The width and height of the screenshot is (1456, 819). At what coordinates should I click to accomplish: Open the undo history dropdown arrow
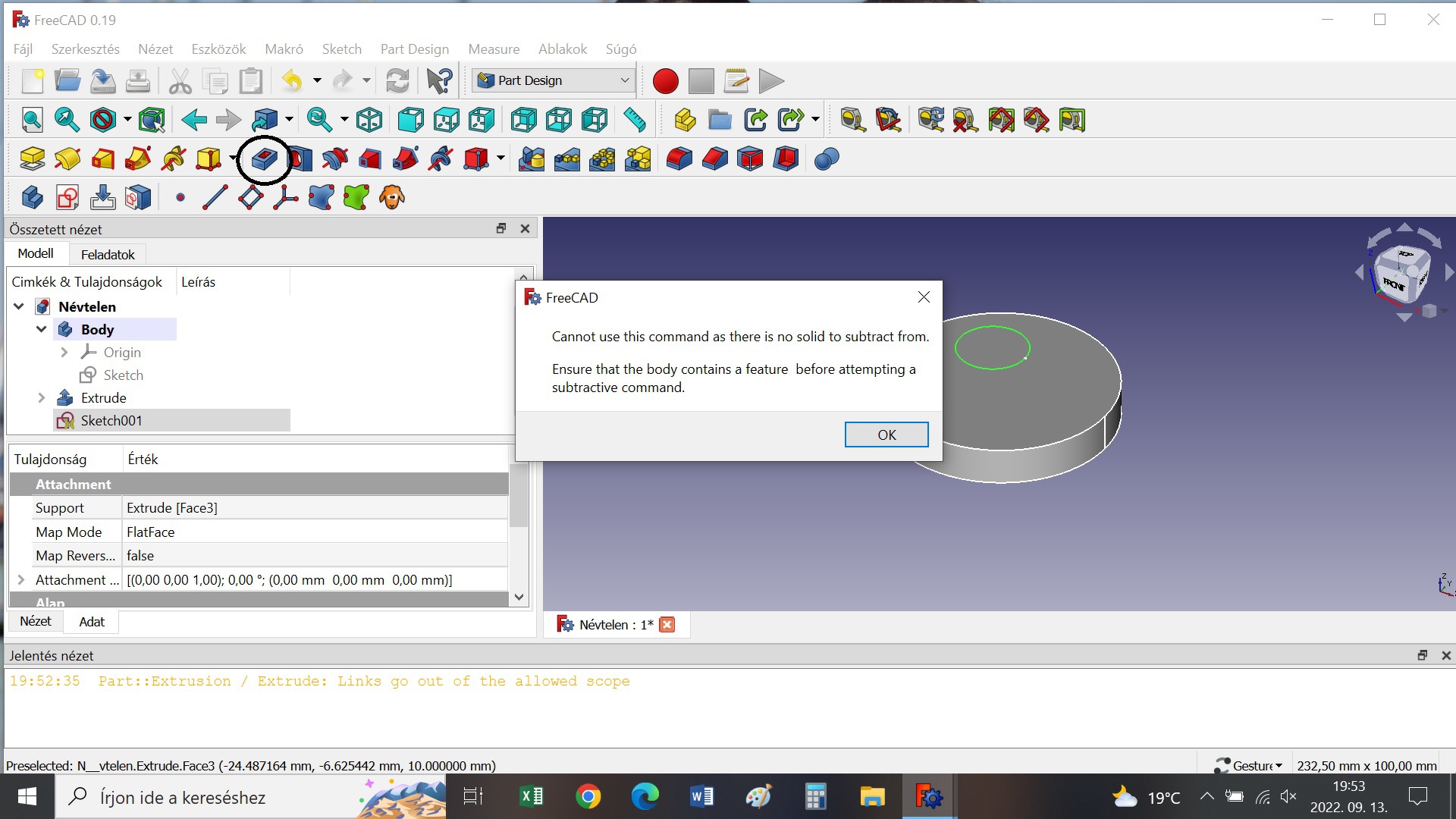point(317,80)
